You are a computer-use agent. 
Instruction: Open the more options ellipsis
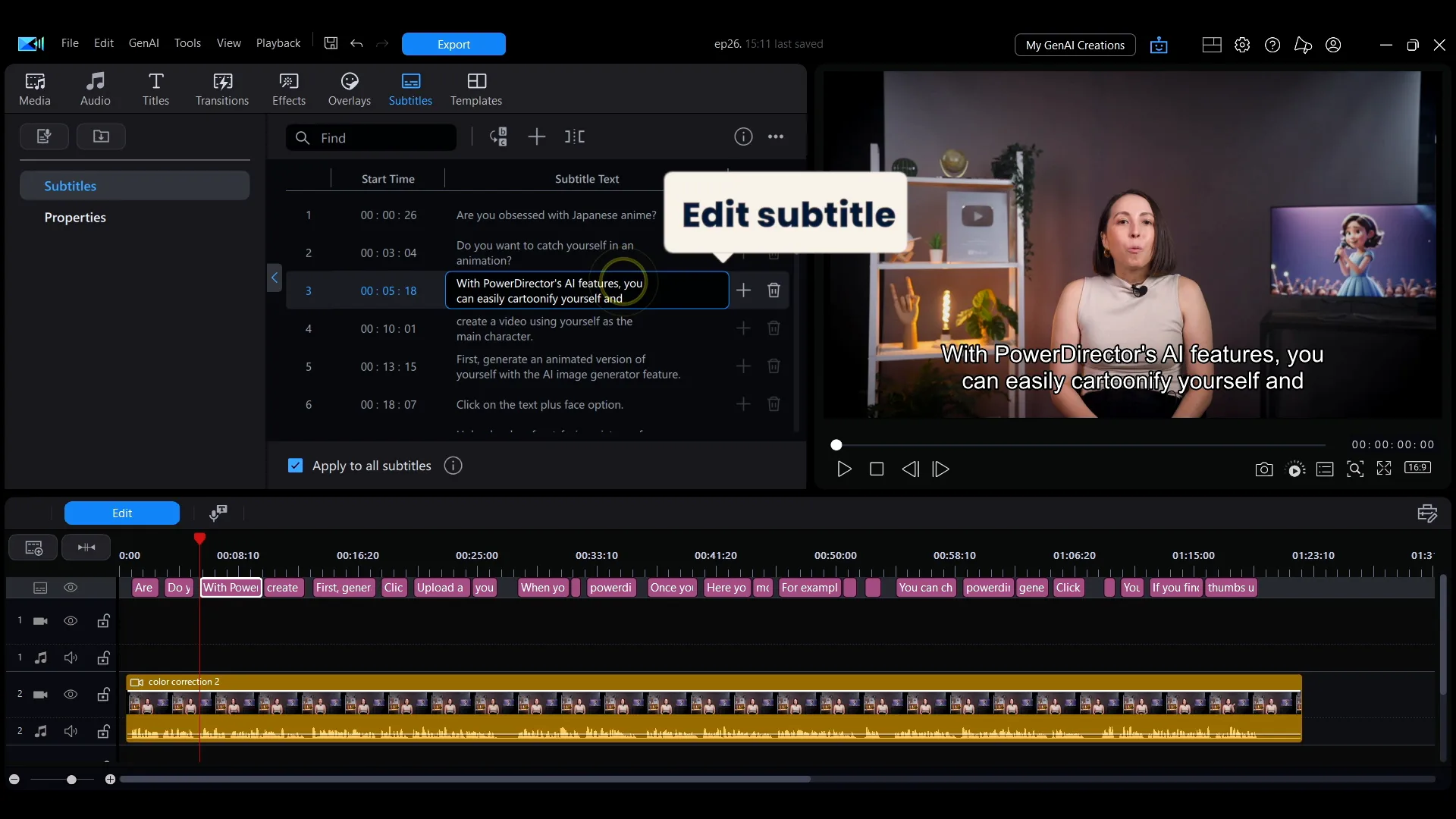pyautogui.click(x=776, y=136)
